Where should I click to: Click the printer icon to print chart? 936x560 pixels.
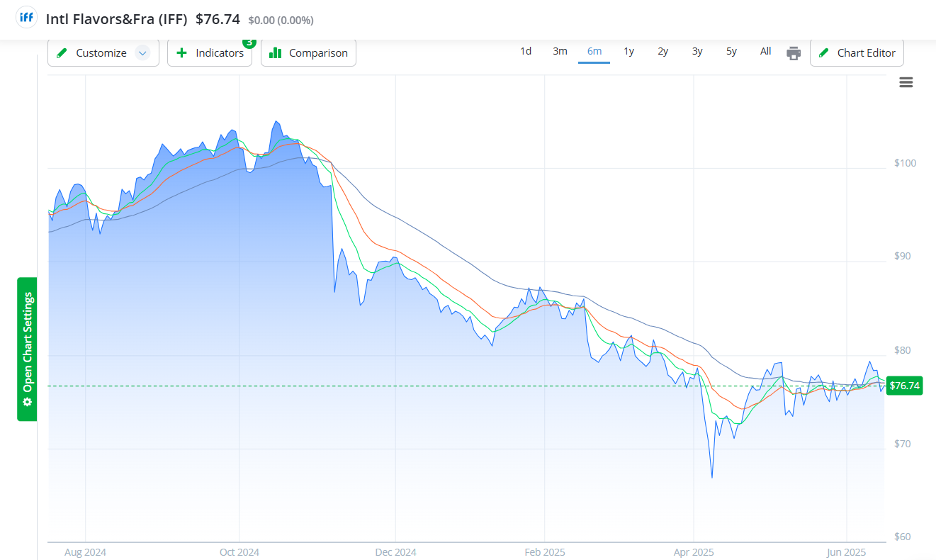click(x=793, y=53)
